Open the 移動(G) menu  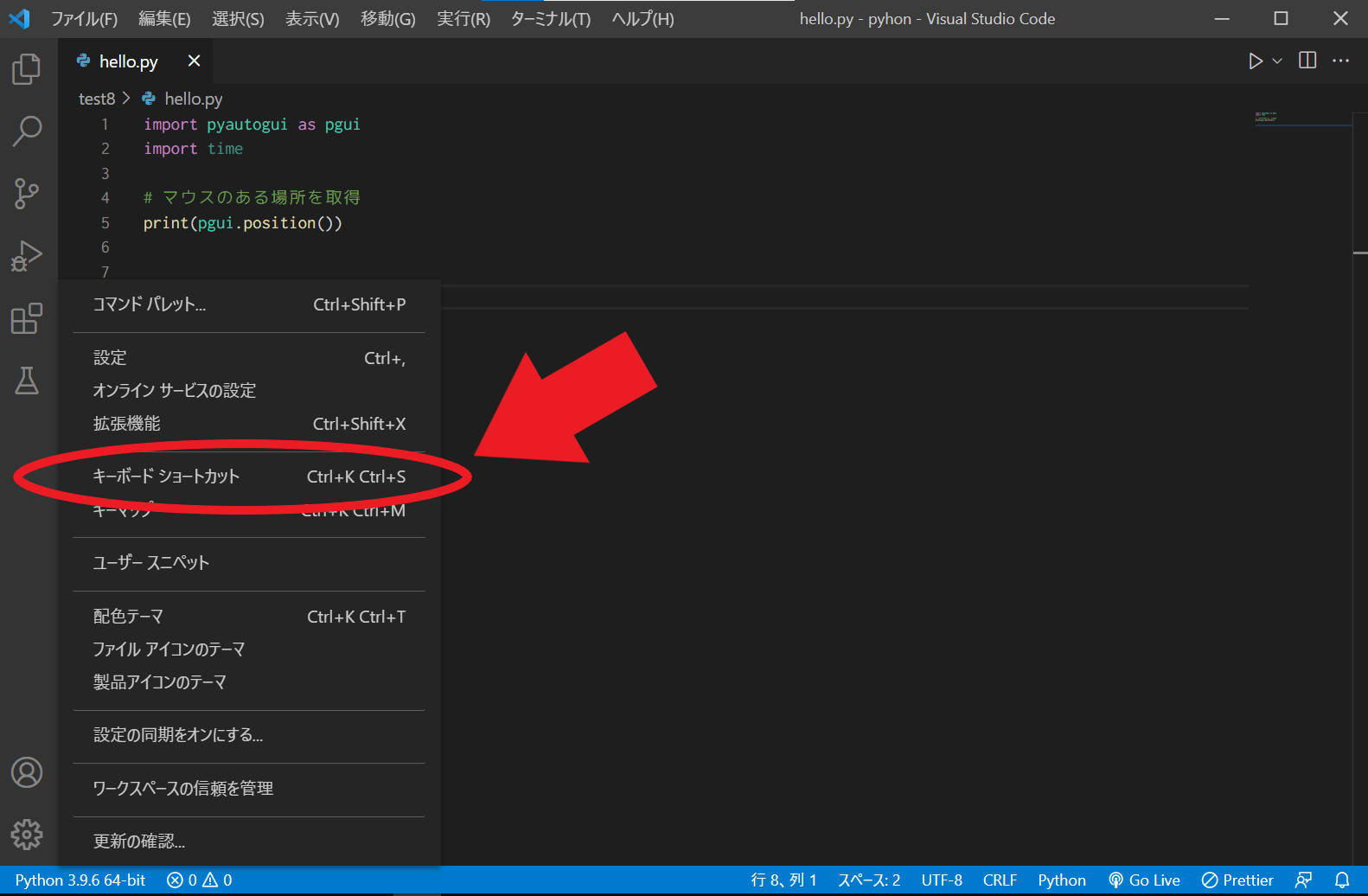(387, 19)
